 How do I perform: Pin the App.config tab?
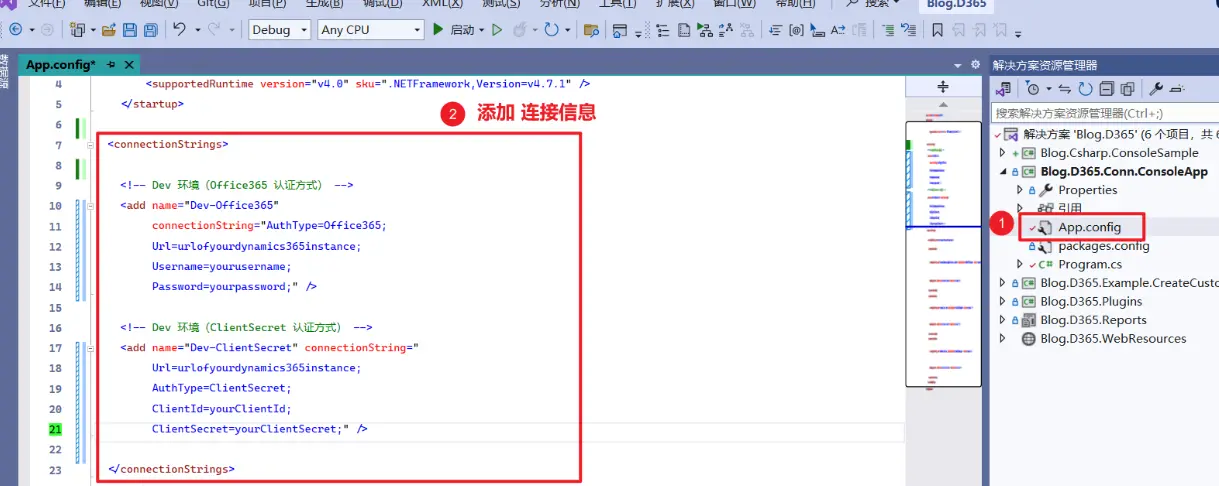pyautogui.click(x=111, y=65)
